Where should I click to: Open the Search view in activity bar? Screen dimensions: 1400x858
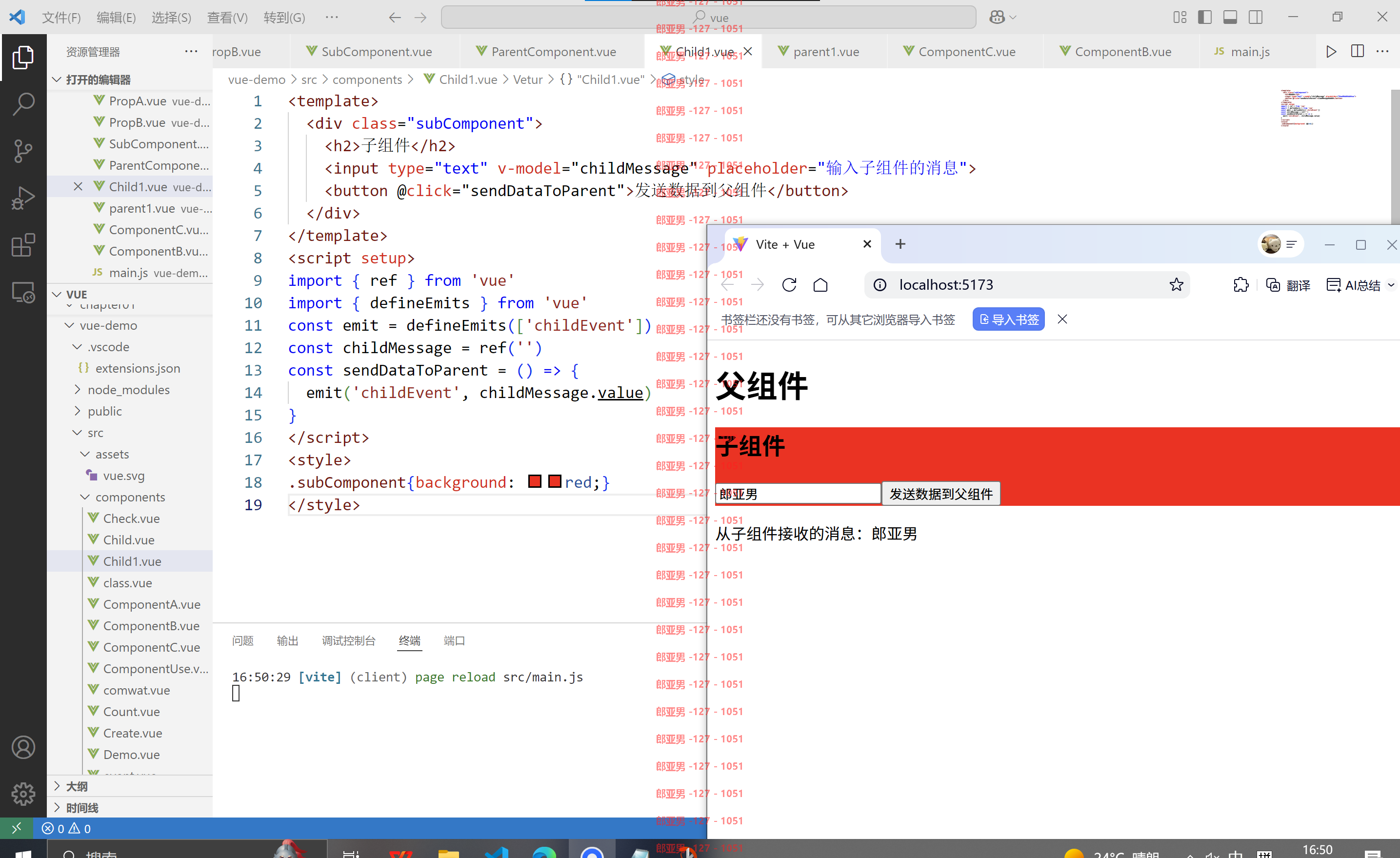23,104
